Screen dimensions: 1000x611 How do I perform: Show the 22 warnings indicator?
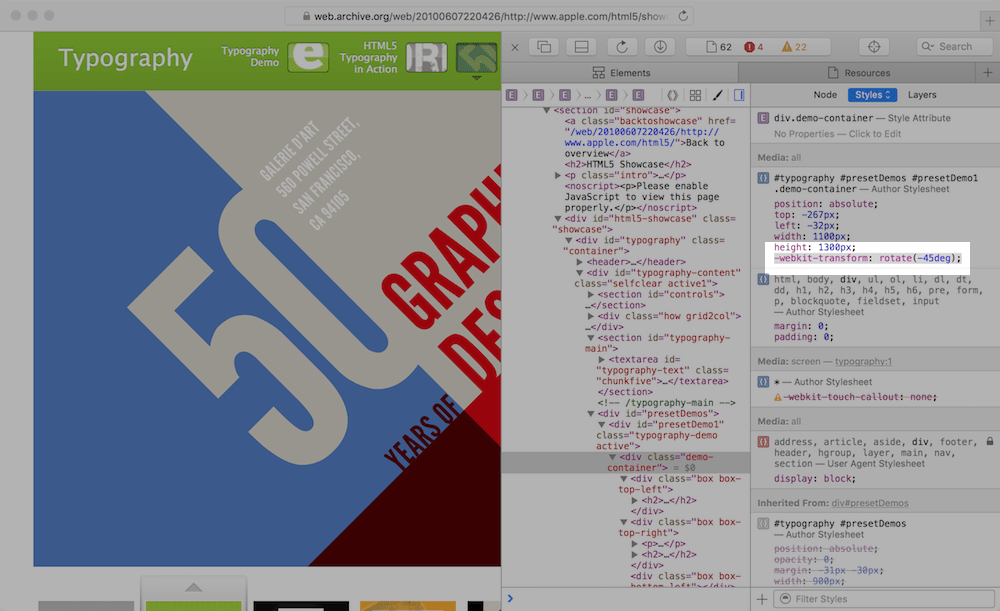795,47
